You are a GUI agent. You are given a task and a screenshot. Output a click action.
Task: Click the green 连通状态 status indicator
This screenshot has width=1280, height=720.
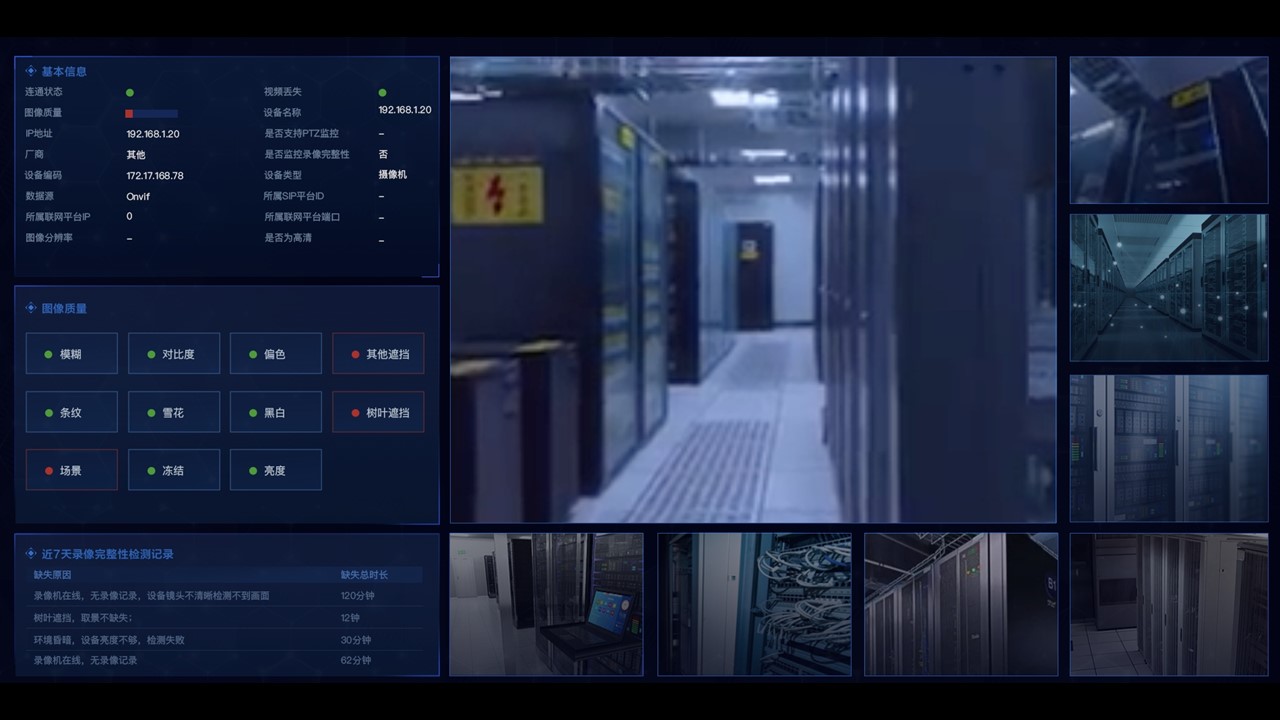pyautogui.click(x=130, y=92)
